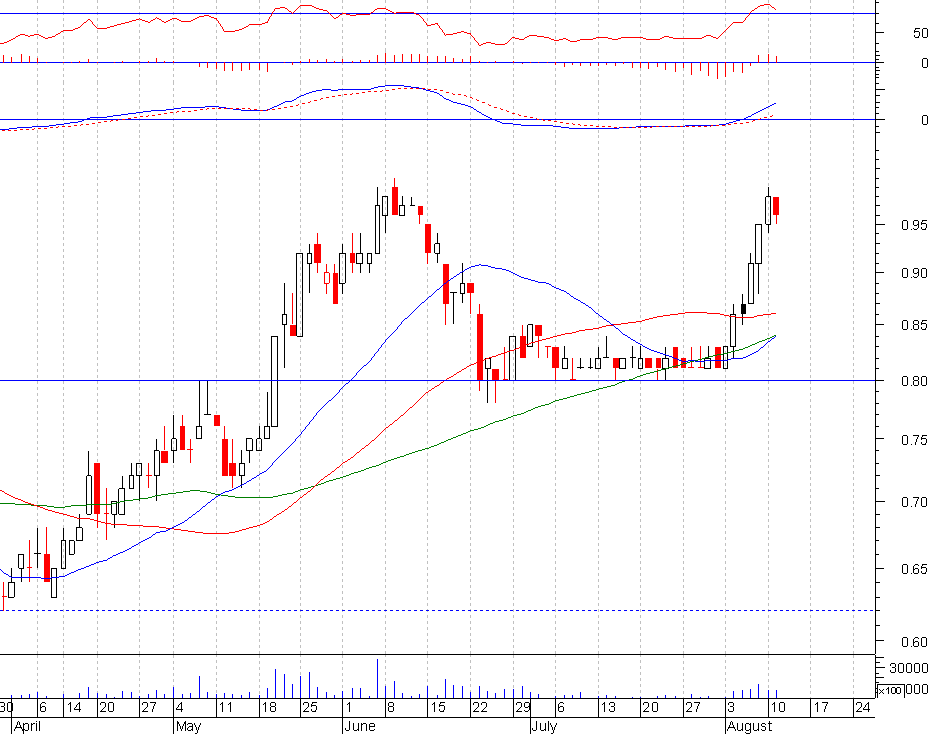Screen dimensions: 932x734
Task: Select the 1 date label in June
Action: 349,707
